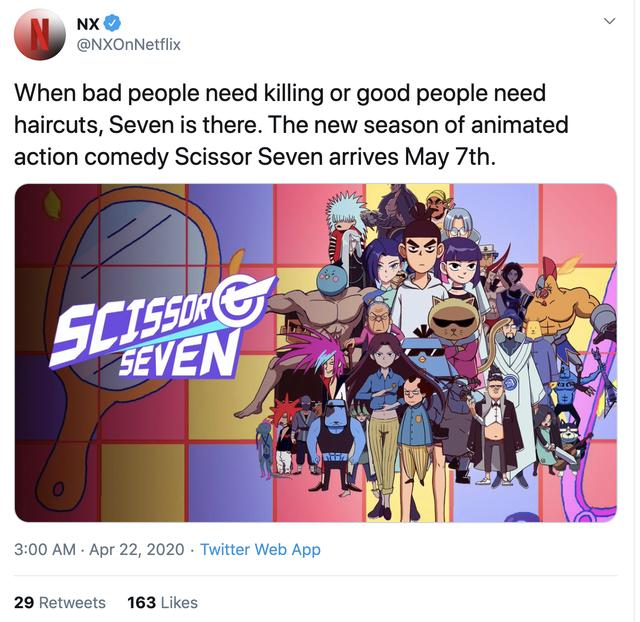
Task: Open the 3:00 AM timestamp link
Action: click(x=45, y=549)
